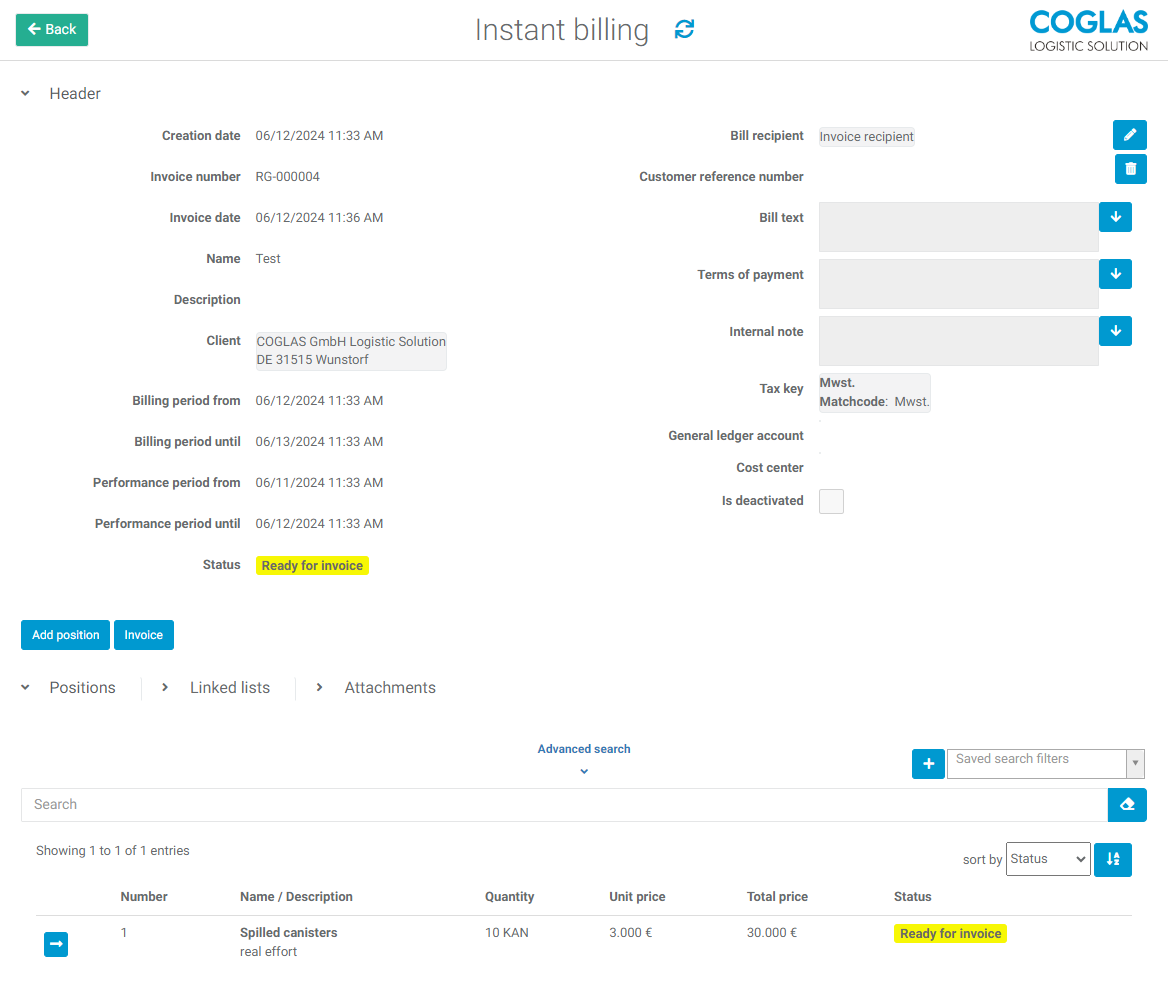Click the down-arrow button beside Bill text
Screen dimensions: 1168x987
click(1115, 217)
